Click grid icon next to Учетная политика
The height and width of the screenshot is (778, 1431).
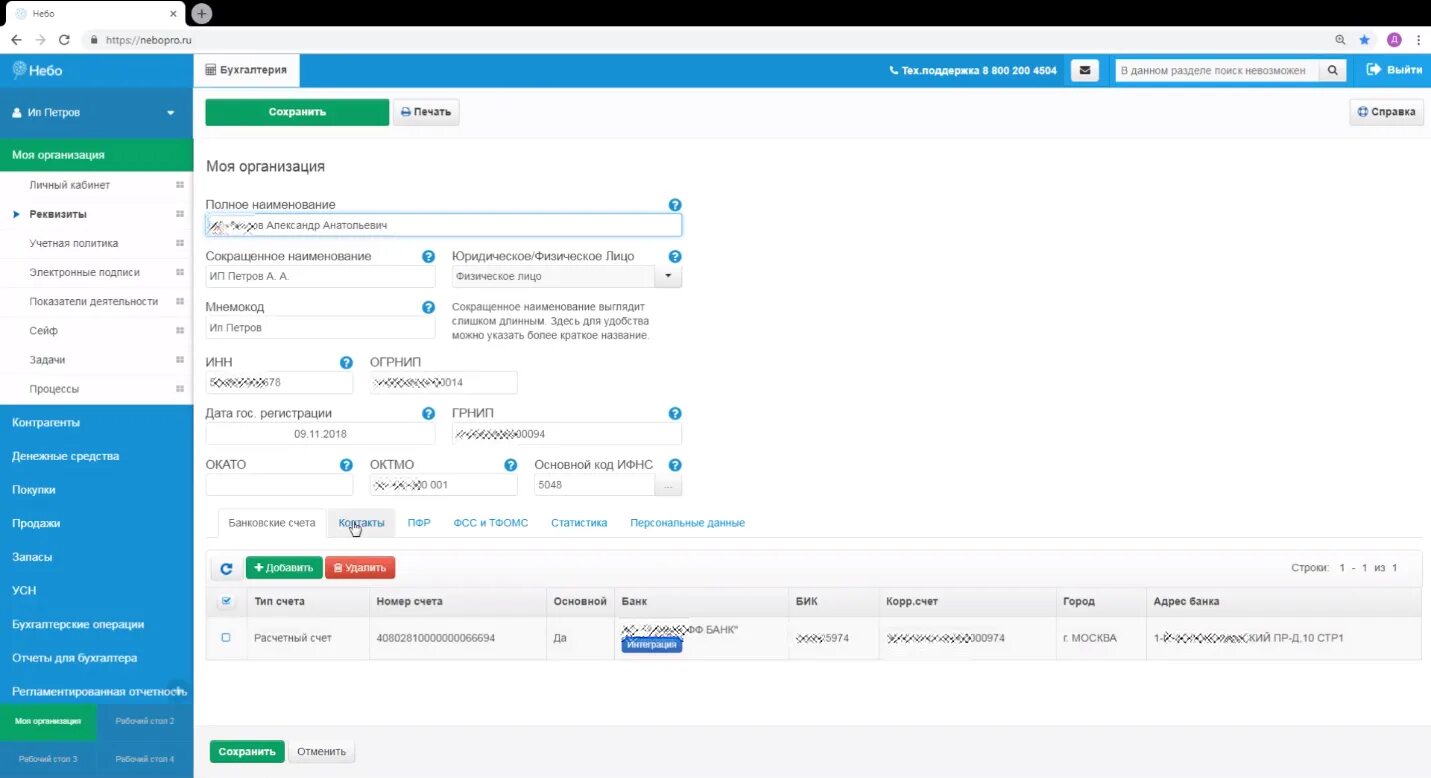coord(180,243)
